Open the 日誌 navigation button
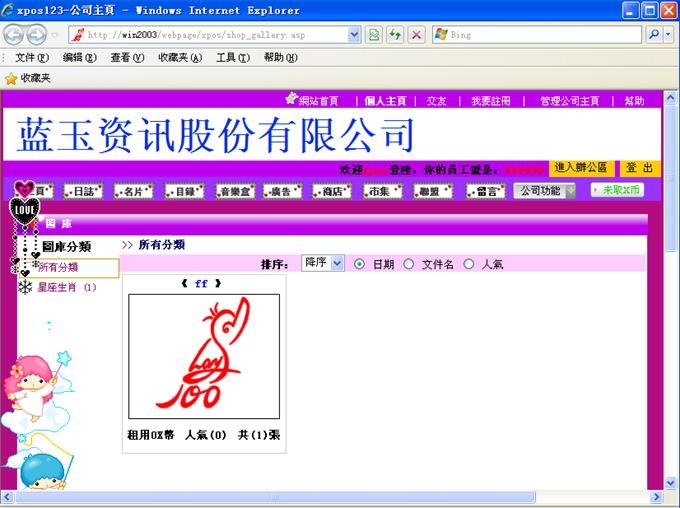This screenshot has width=680, height=508. point(84,191)
